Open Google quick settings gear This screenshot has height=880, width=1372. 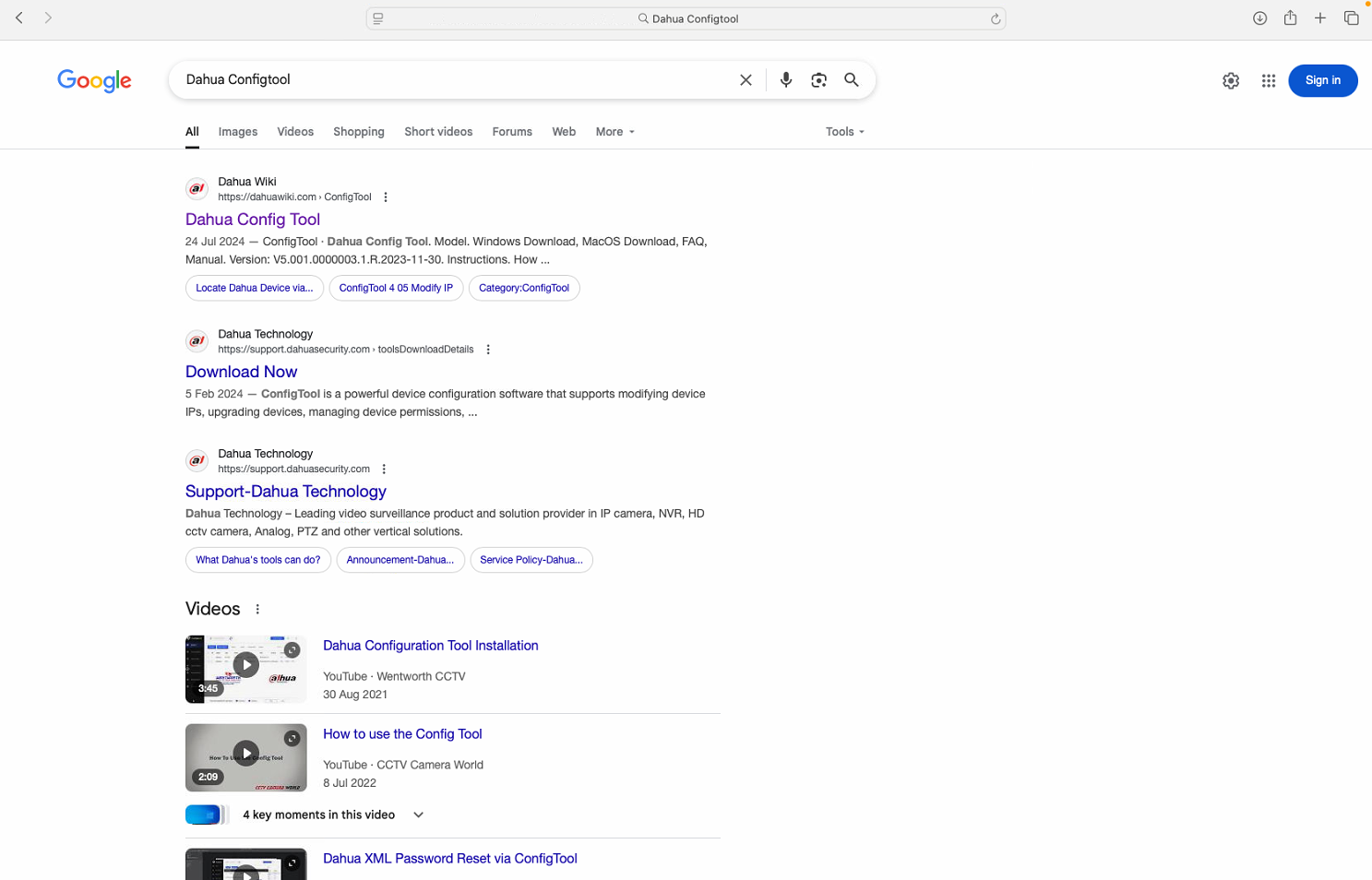click(x=1230, y=81)
